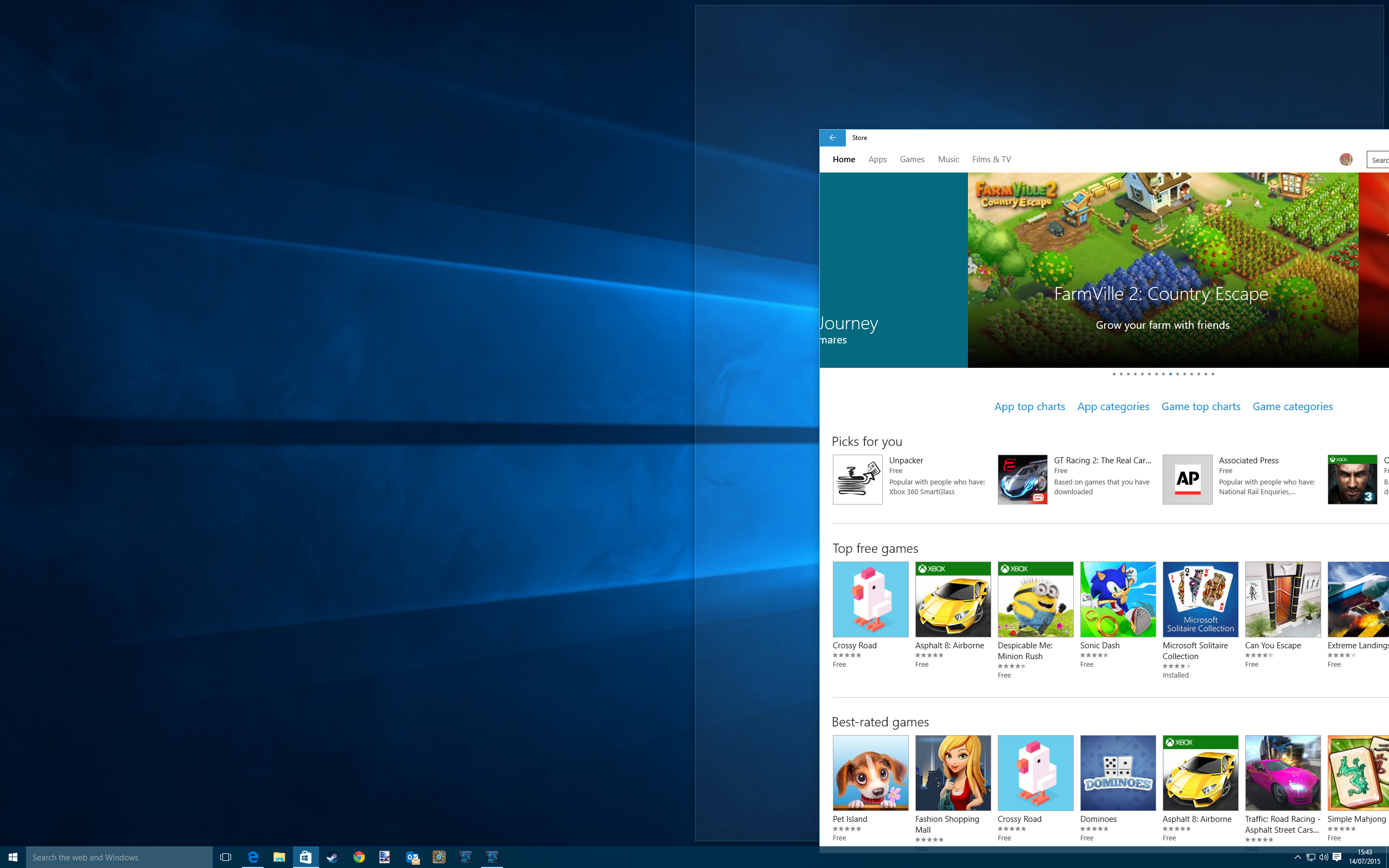Open the Unpacker app icon
This screenshot has height=868, width=1389.
[x=857, y=480]
